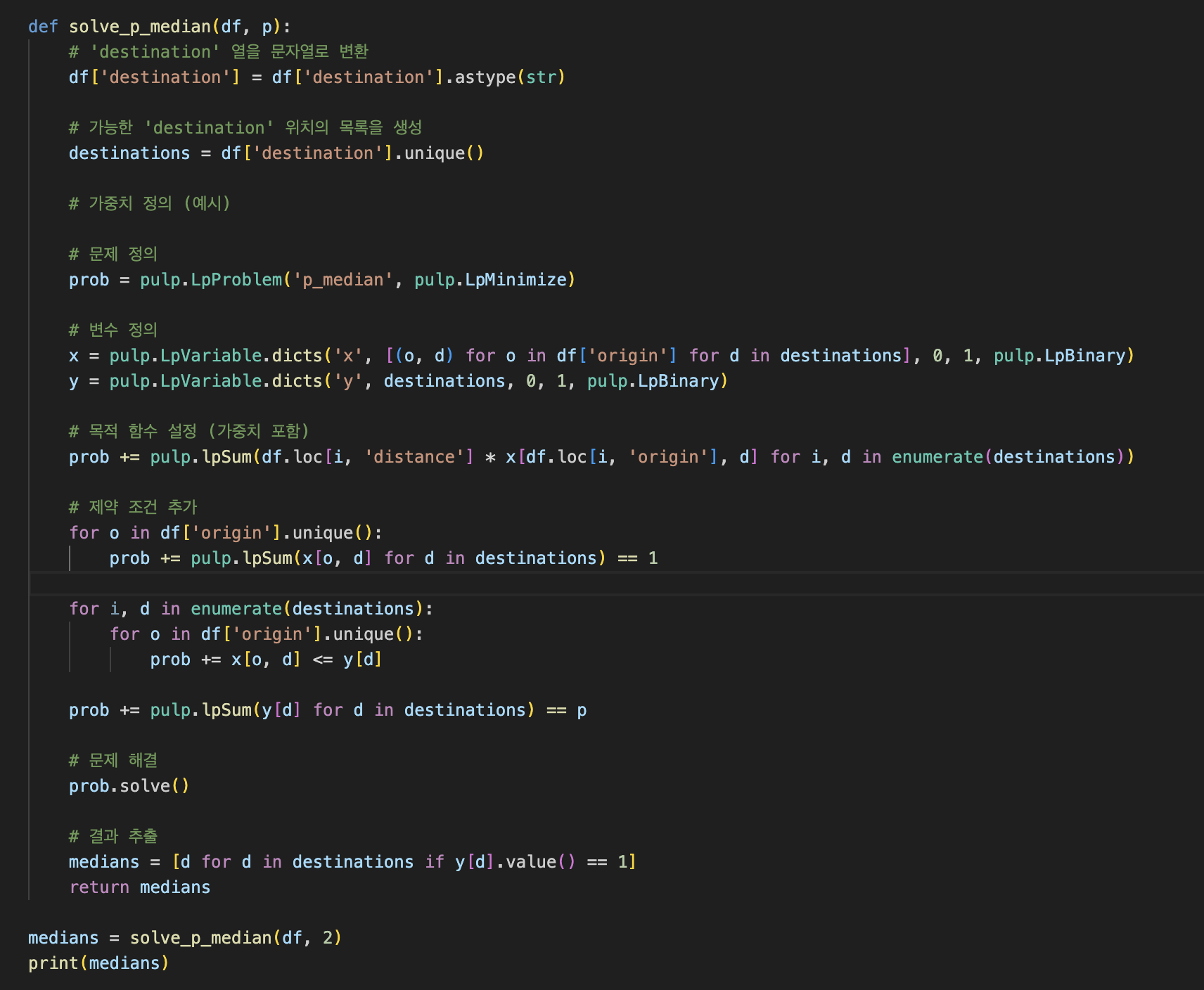This screenshot has height=990, width=1204.
Task: Click the nested "for o in df['origin'].unique():" line
Action: point(266,634)
